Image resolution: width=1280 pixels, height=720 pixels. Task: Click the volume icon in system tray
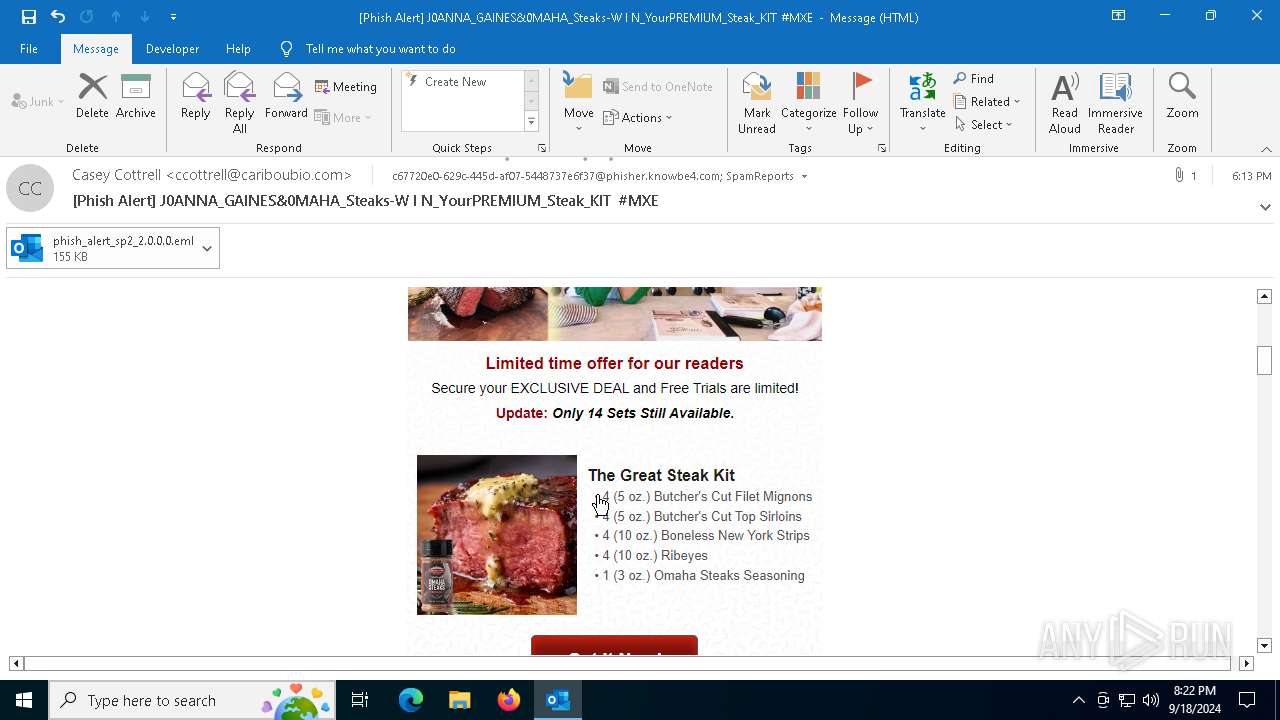coord(1151,700)
